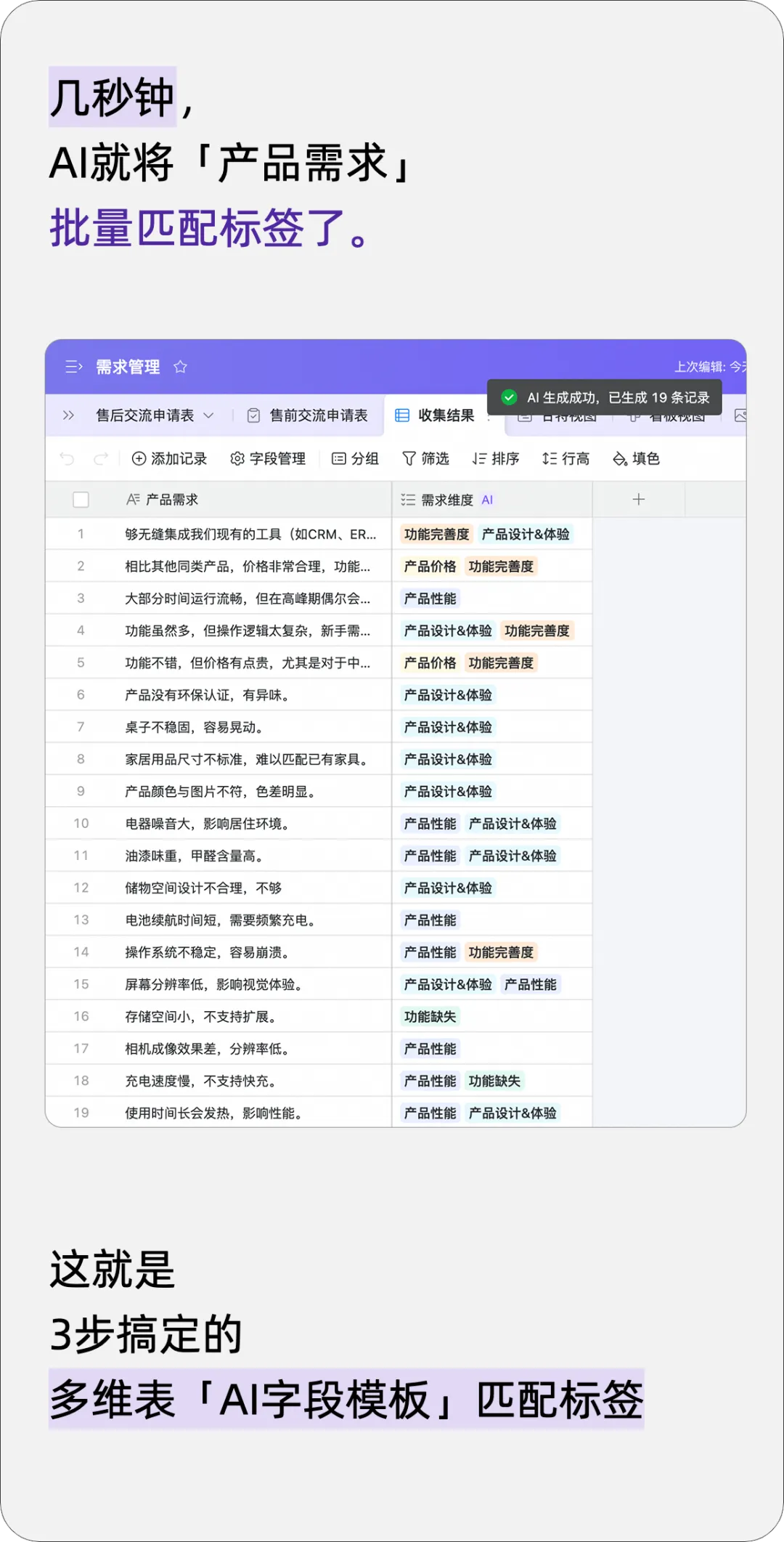Screen dimensions: 784x1542
Task: Click 产品设计&体验 tag in row 19
Action: point(513,1113)
